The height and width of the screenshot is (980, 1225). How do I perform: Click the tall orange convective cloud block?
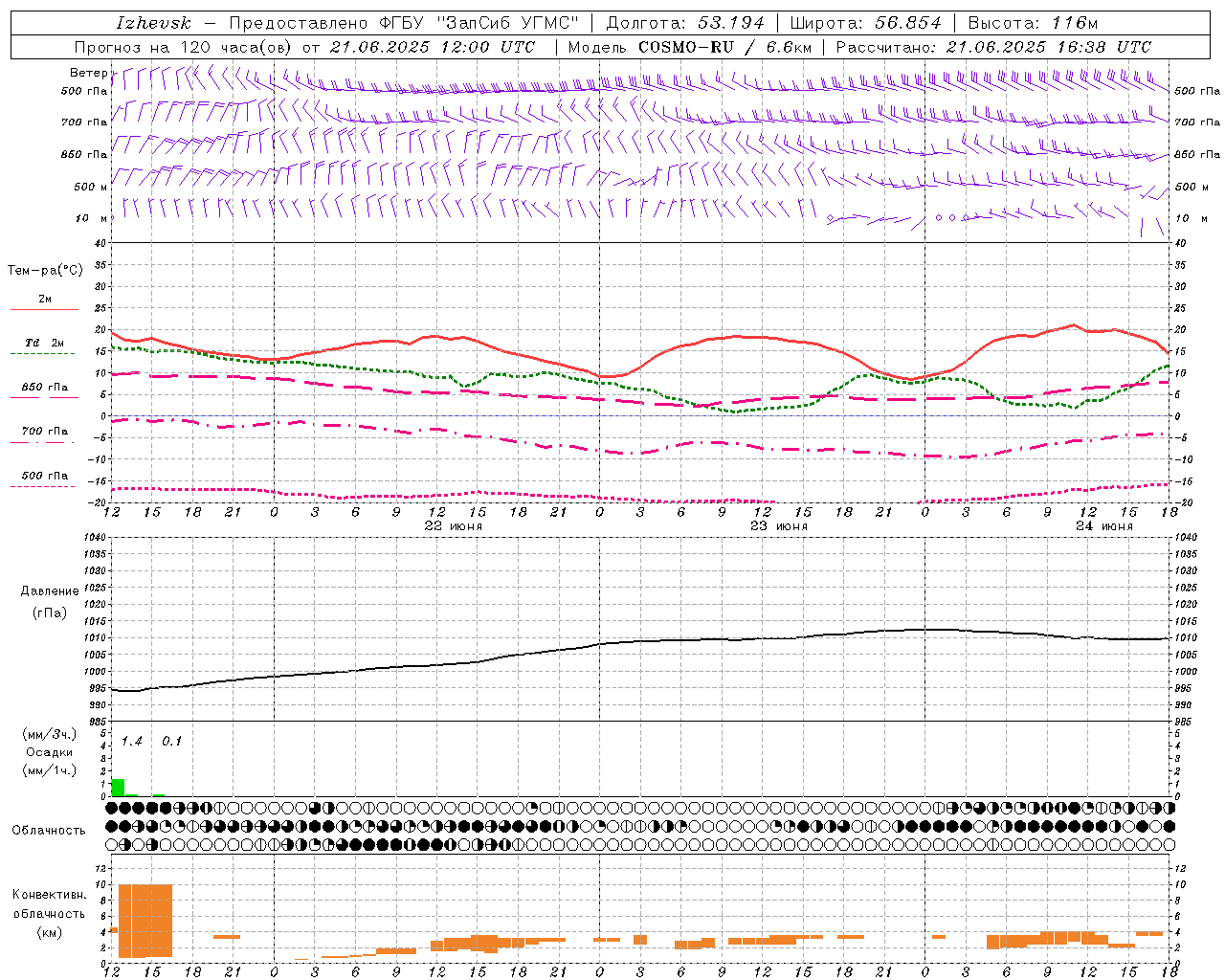tap(145, 921)
